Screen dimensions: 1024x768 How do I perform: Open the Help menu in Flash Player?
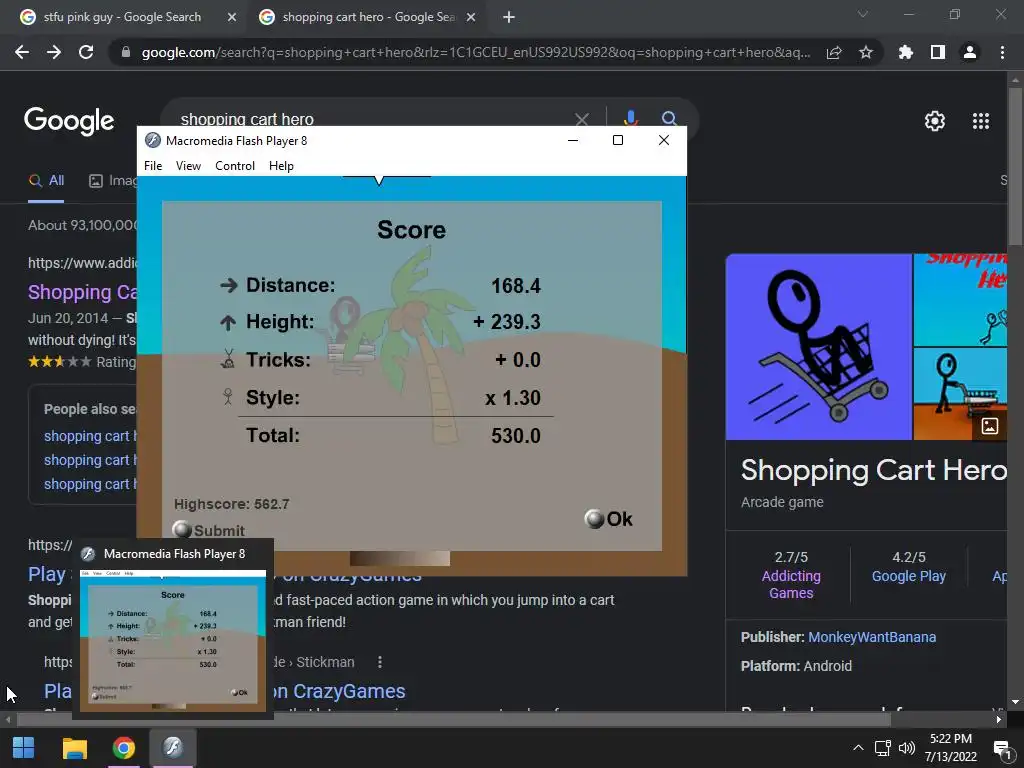281,166
